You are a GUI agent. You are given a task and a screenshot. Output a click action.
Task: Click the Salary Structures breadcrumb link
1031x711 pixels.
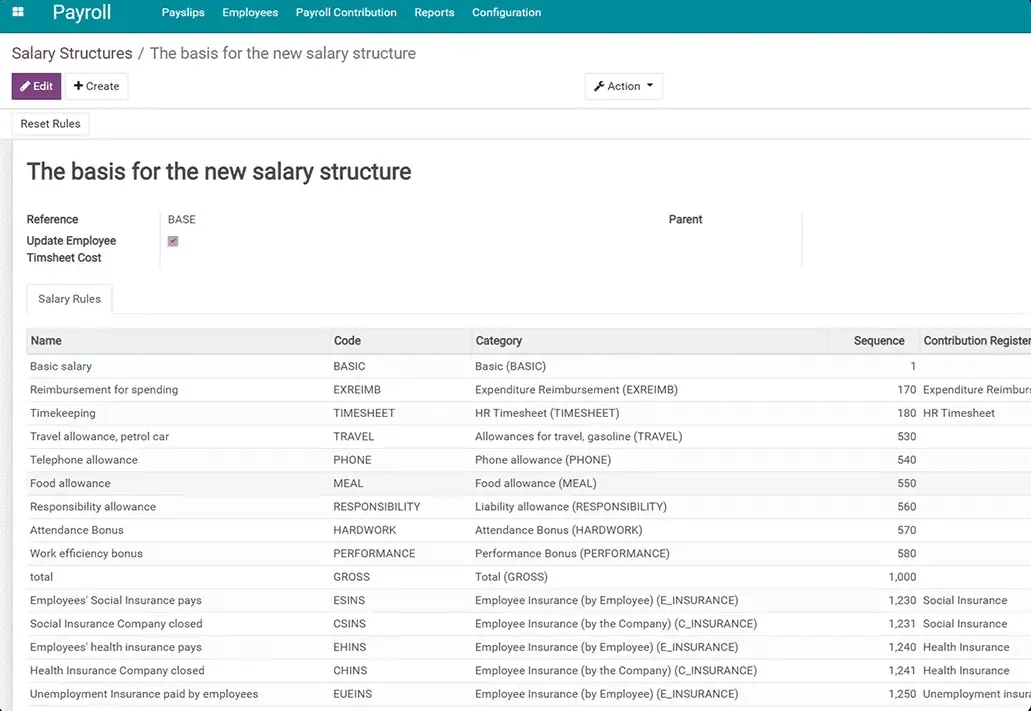[x=71, y=53]
